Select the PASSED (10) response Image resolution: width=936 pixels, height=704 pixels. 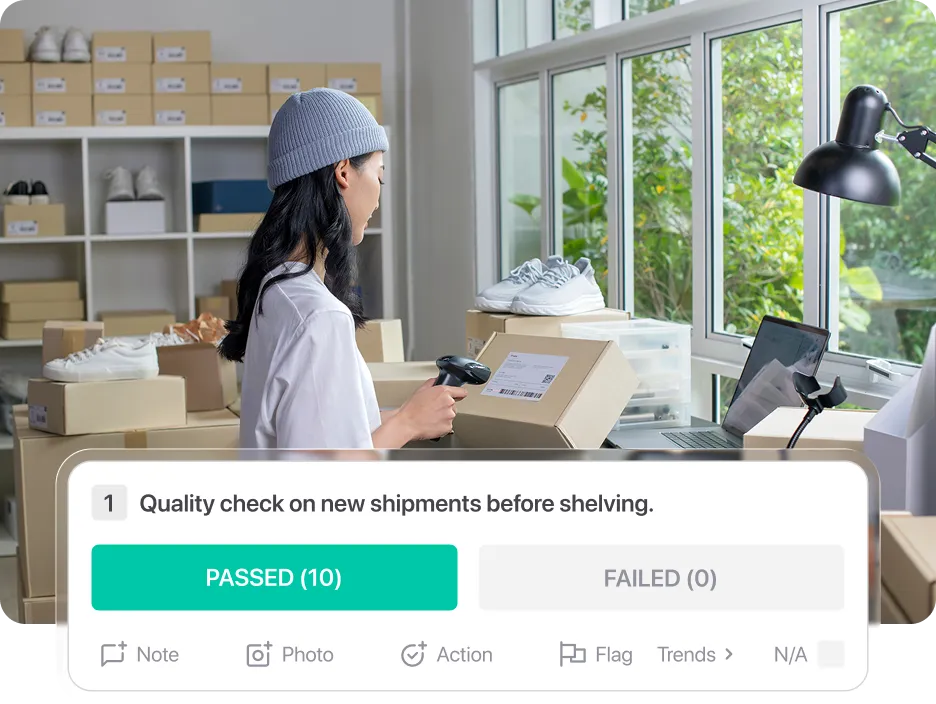pyautogui.click(x=274, y=577)
